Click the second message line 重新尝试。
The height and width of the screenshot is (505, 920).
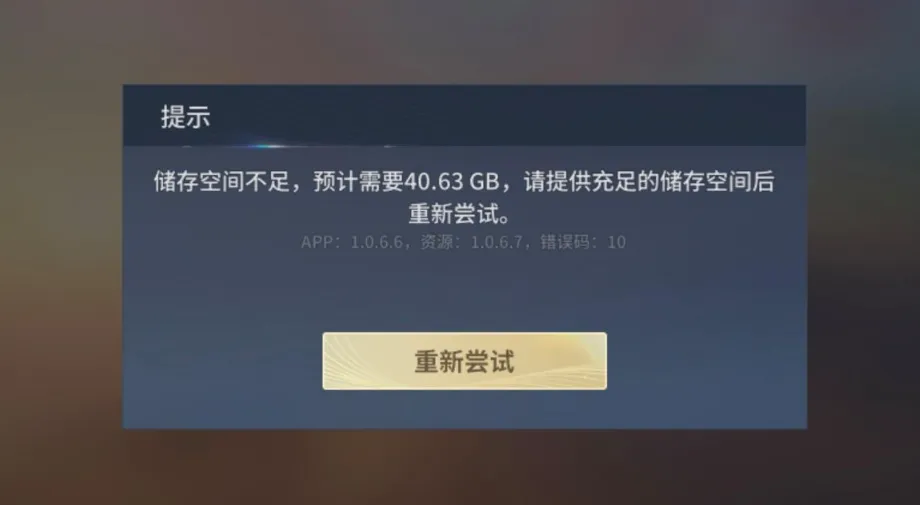461,213
